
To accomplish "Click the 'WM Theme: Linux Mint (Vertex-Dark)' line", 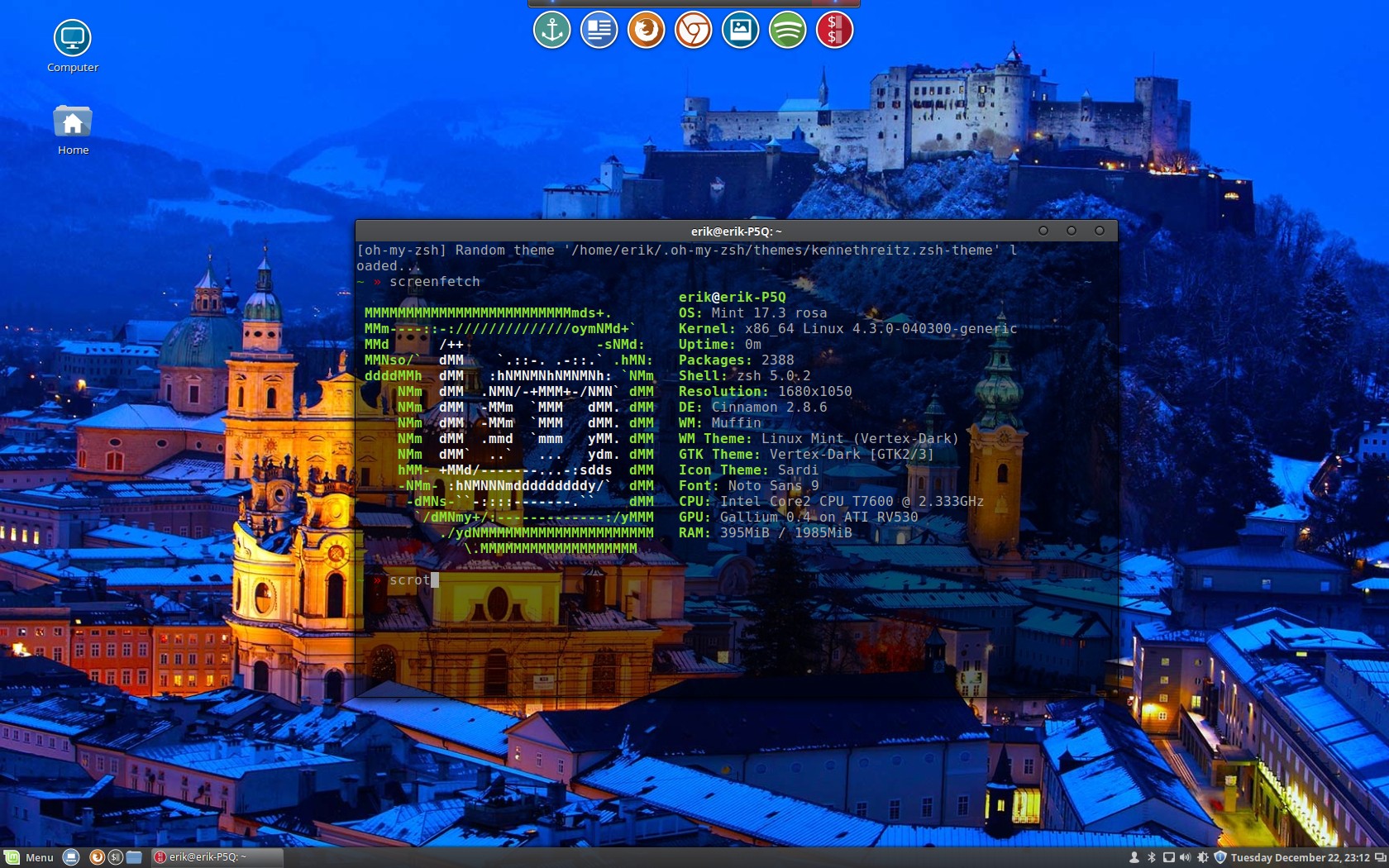I will [x=819, y=439].
